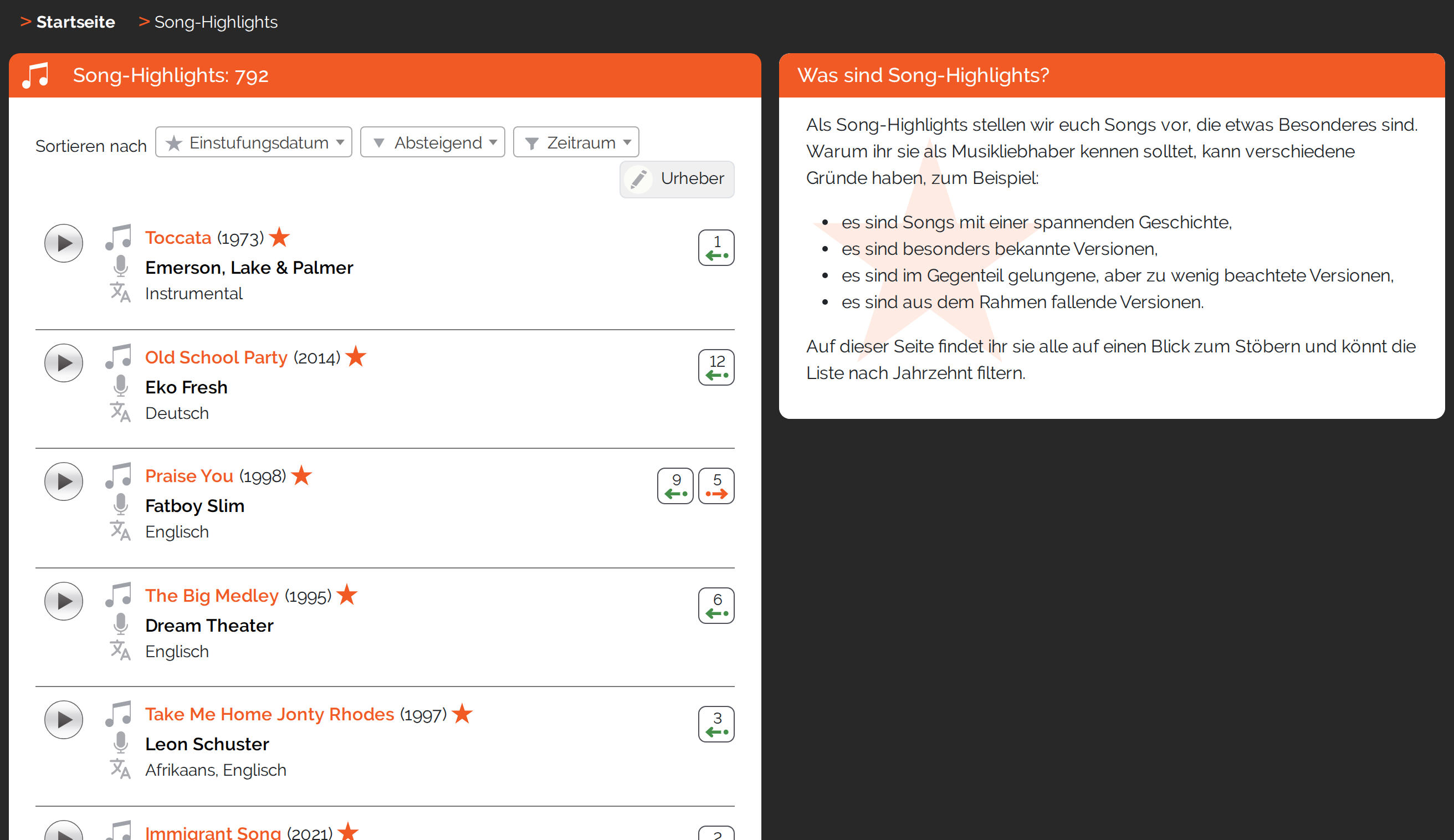Open artist Dream Theater

[209, 626]
